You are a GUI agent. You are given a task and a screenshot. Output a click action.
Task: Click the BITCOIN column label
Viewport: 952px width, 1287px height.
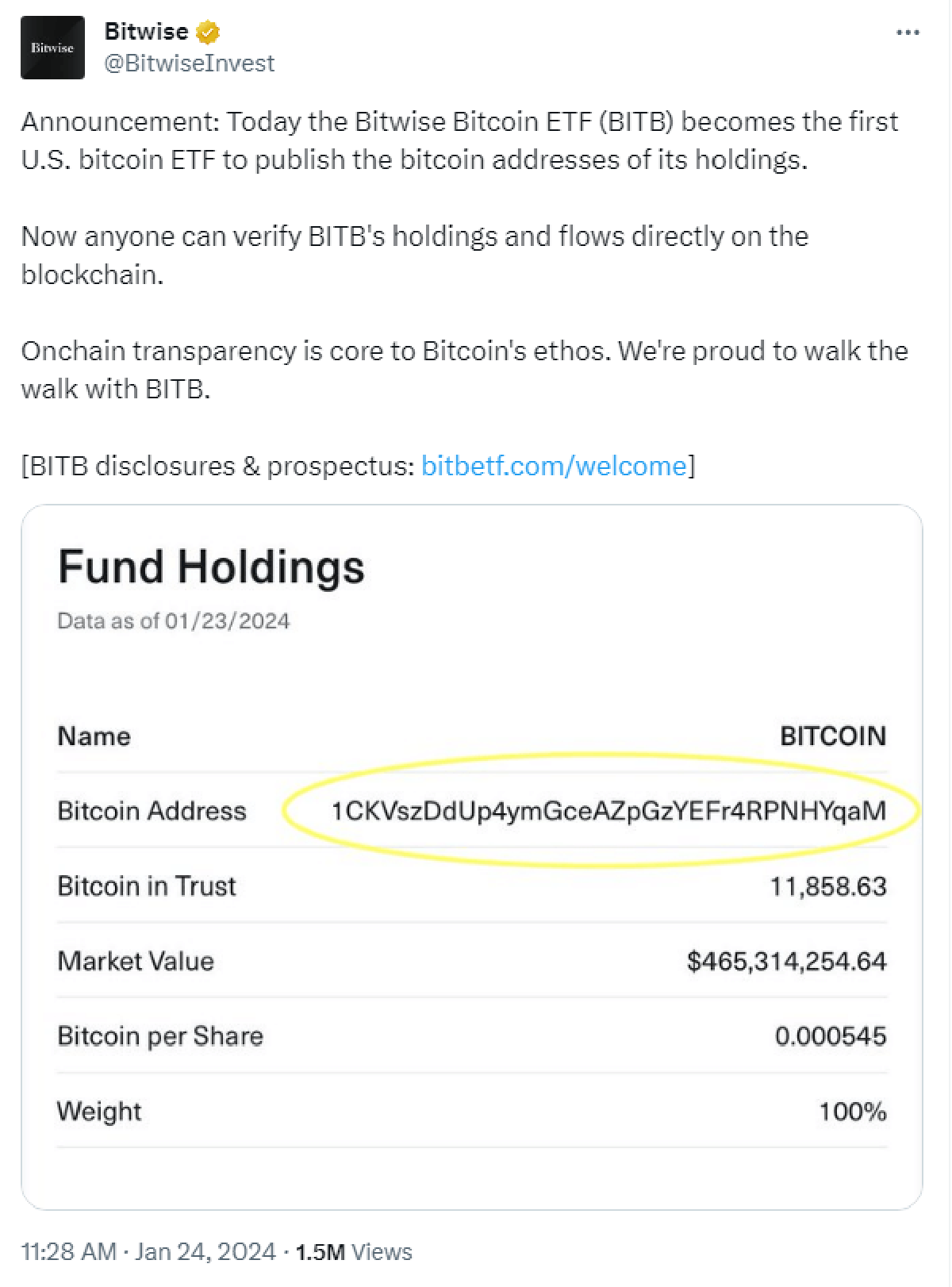833,736
